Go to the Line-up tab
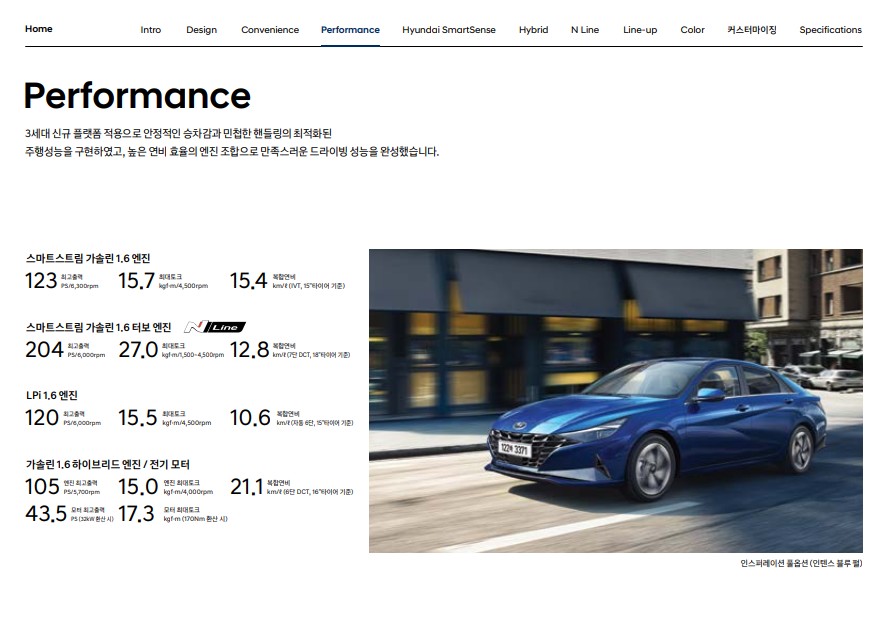The height and width of the screenshot is (623, 889). point(640,30)
